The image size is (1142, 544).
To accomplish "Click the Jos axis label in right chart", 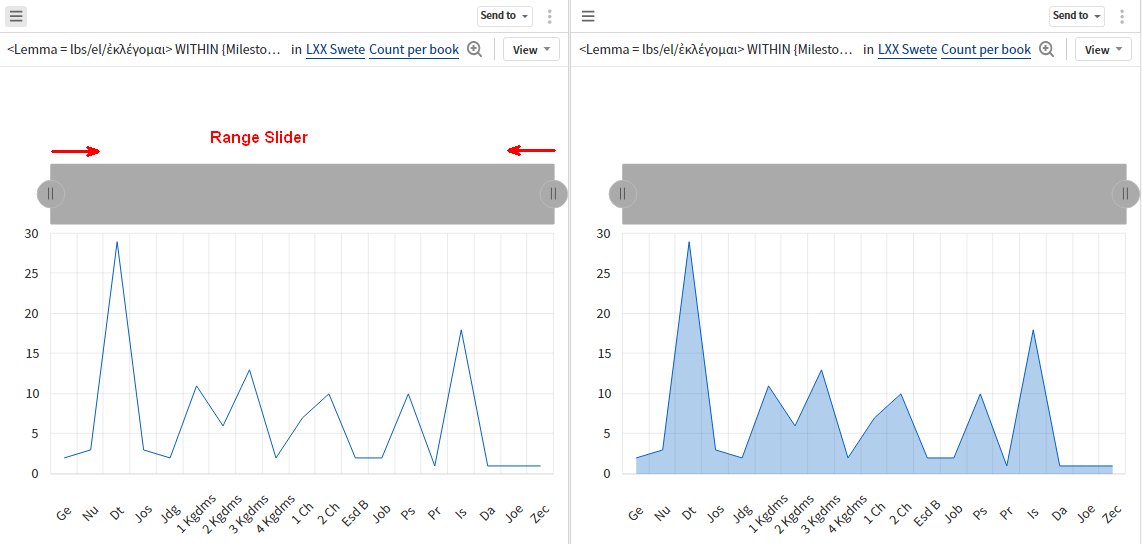I will [716, 514].
